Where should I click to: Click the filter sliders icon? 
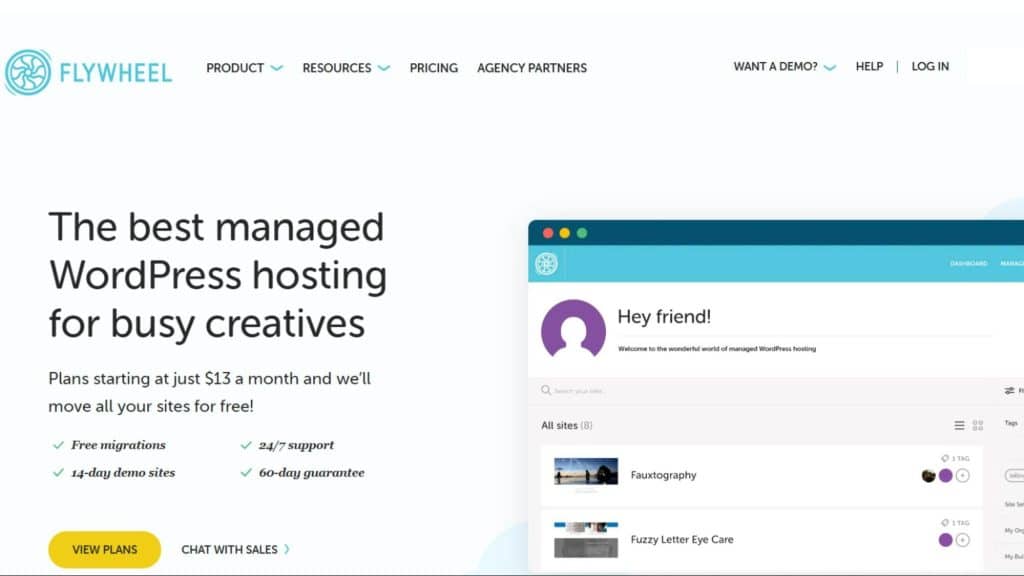[1010, 391]
